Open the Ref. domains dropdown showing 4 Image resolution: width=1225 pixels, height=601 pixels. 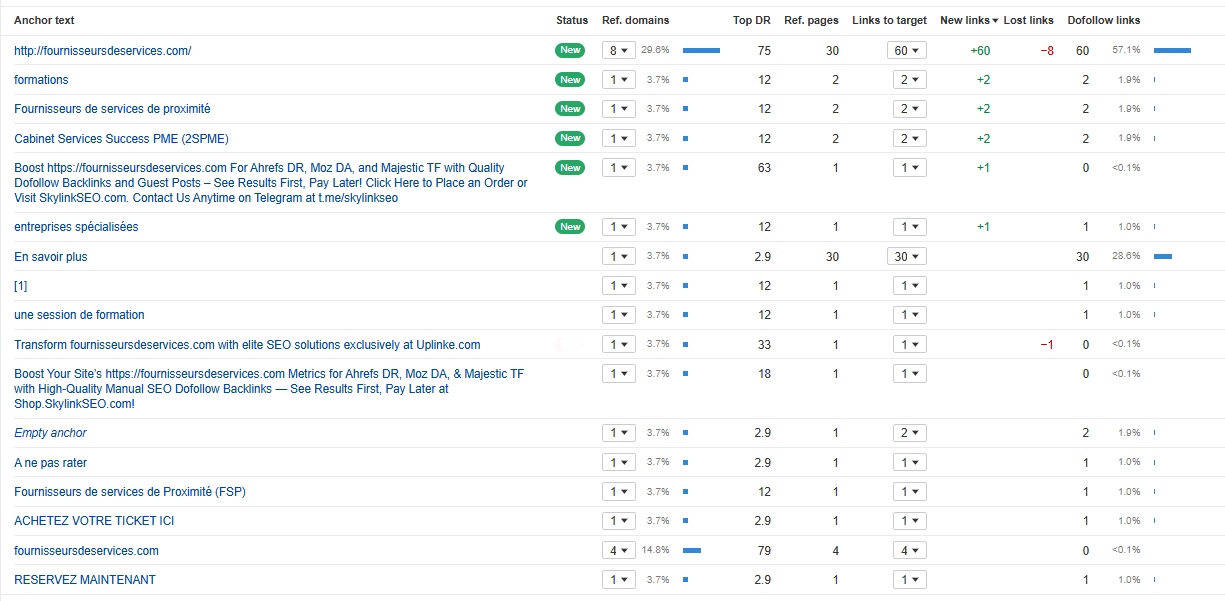point(618,550)
